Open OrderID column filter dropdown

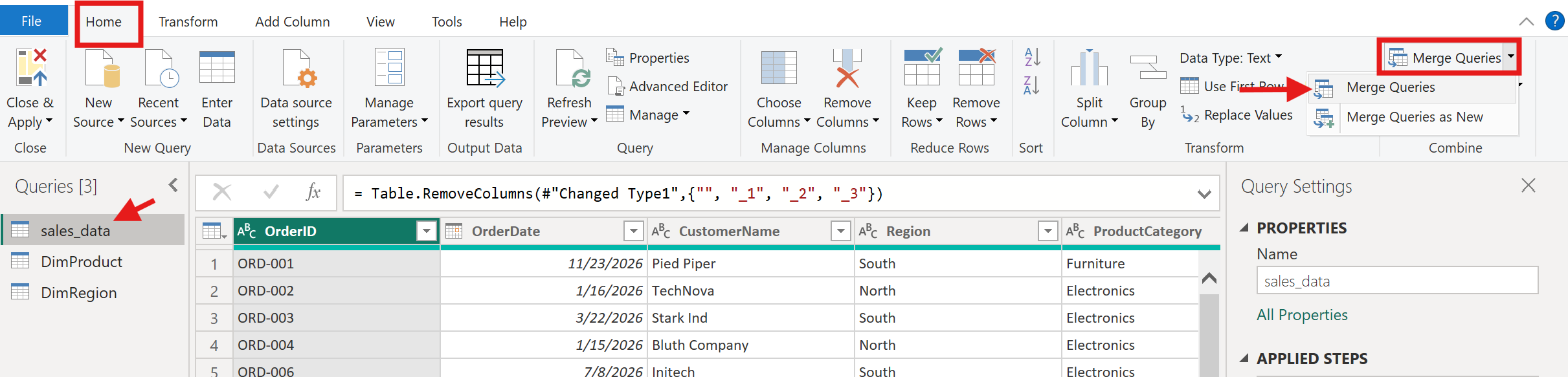click(427, 231)
